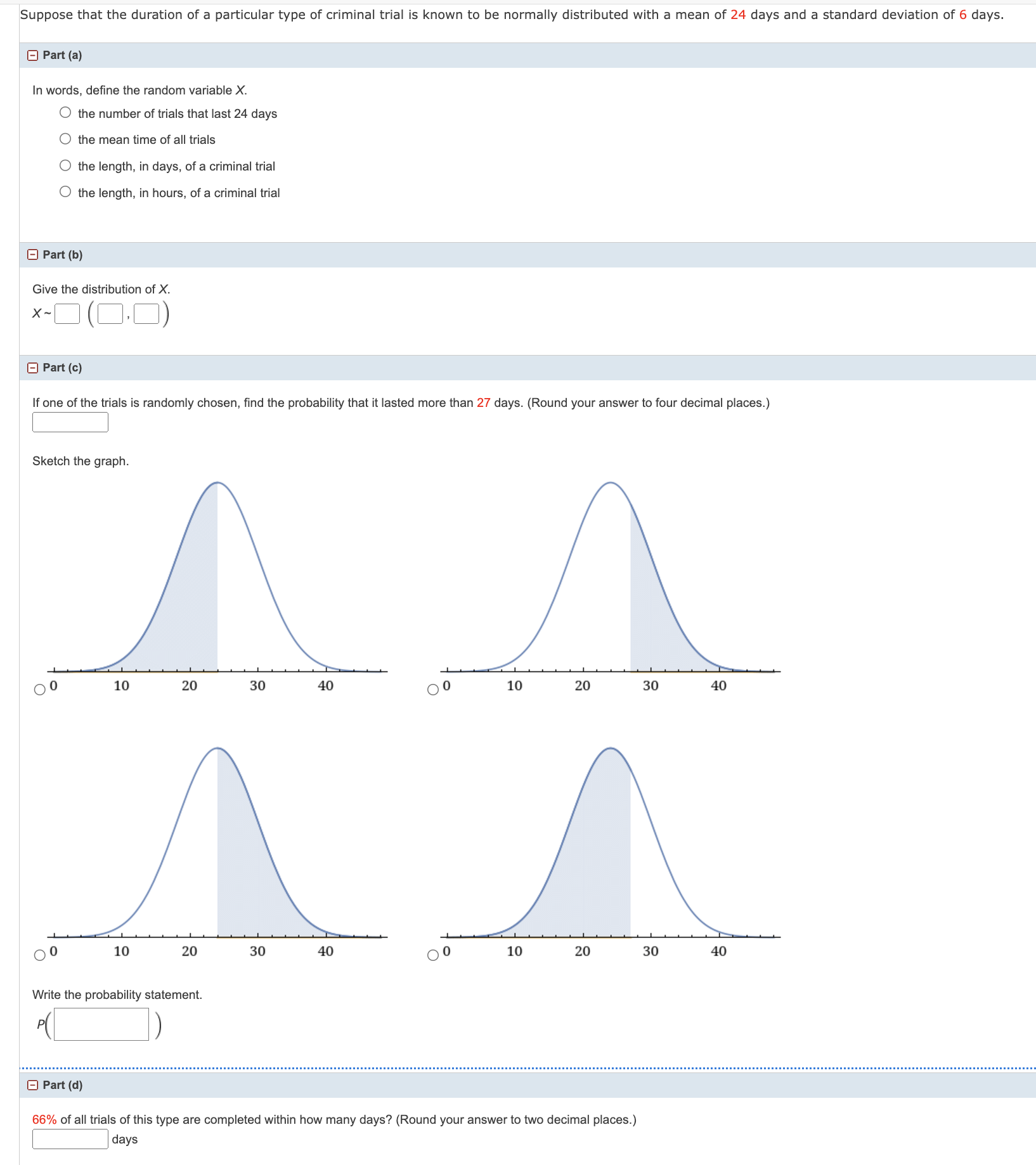Select 'the number of trials that last 24 days'
The image size is (1036, 1165).
[65, 112]
